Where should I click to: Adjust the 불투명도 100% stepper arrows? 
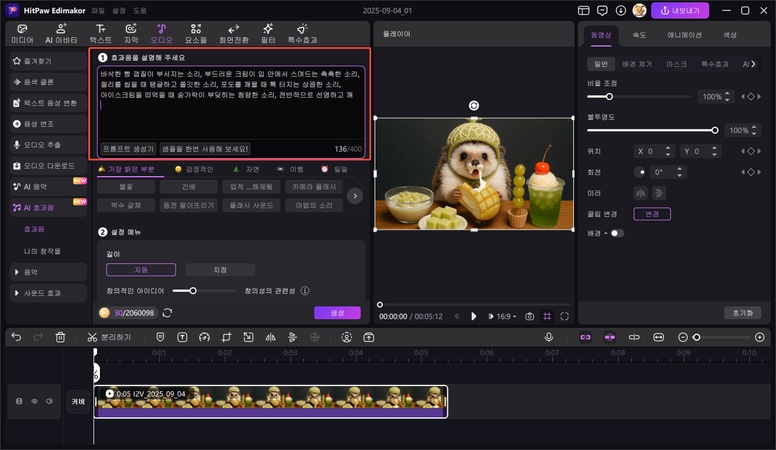pos(754,130)
